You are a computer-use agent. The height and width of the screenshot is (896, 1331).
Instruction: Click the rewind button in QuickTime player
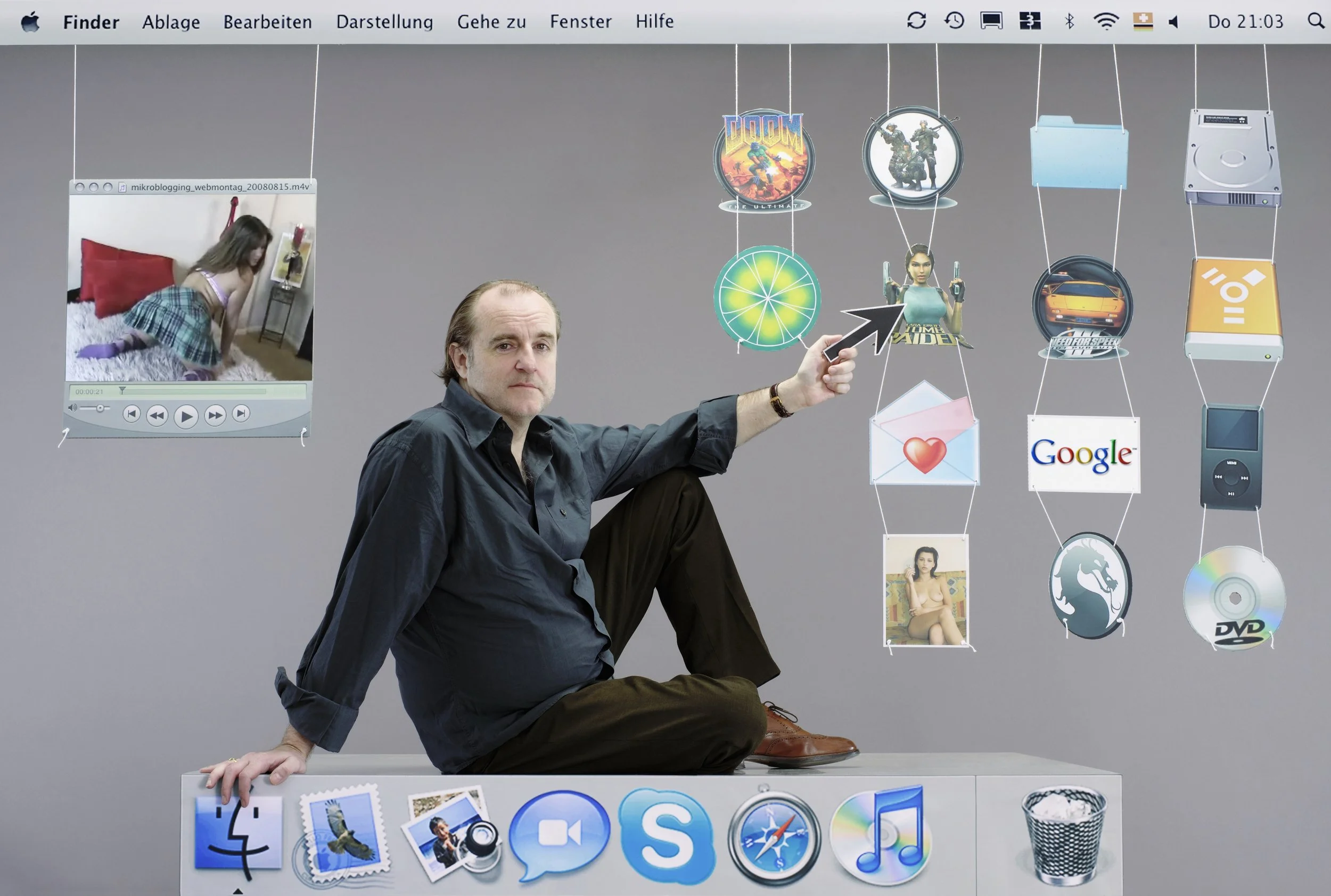[157, 415]
